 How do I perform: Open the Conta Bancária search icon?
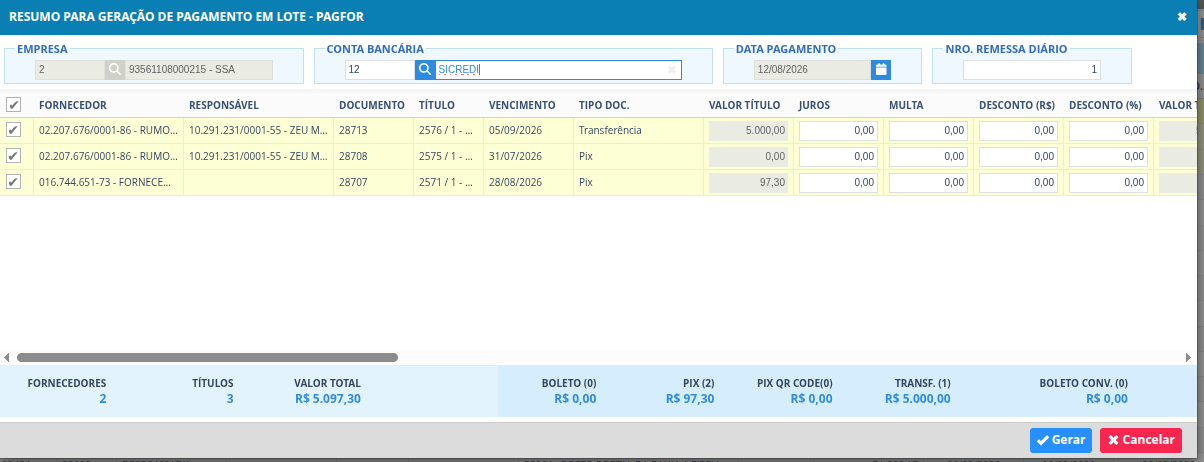pyautogui.click(x=425, y=70)
